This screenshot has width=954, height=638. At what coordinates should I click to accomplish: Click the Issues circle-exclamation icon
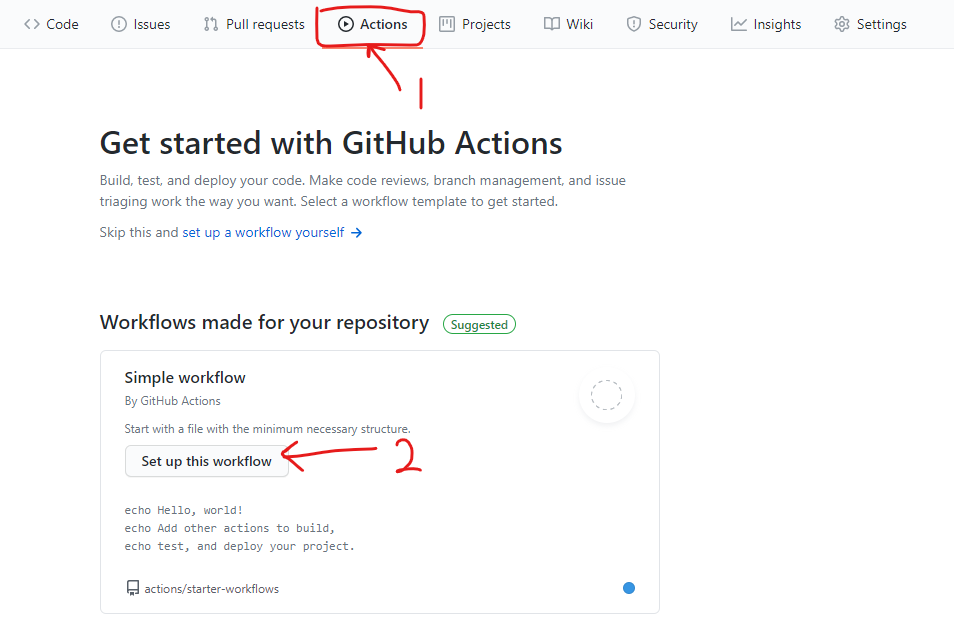click(119, 24)
